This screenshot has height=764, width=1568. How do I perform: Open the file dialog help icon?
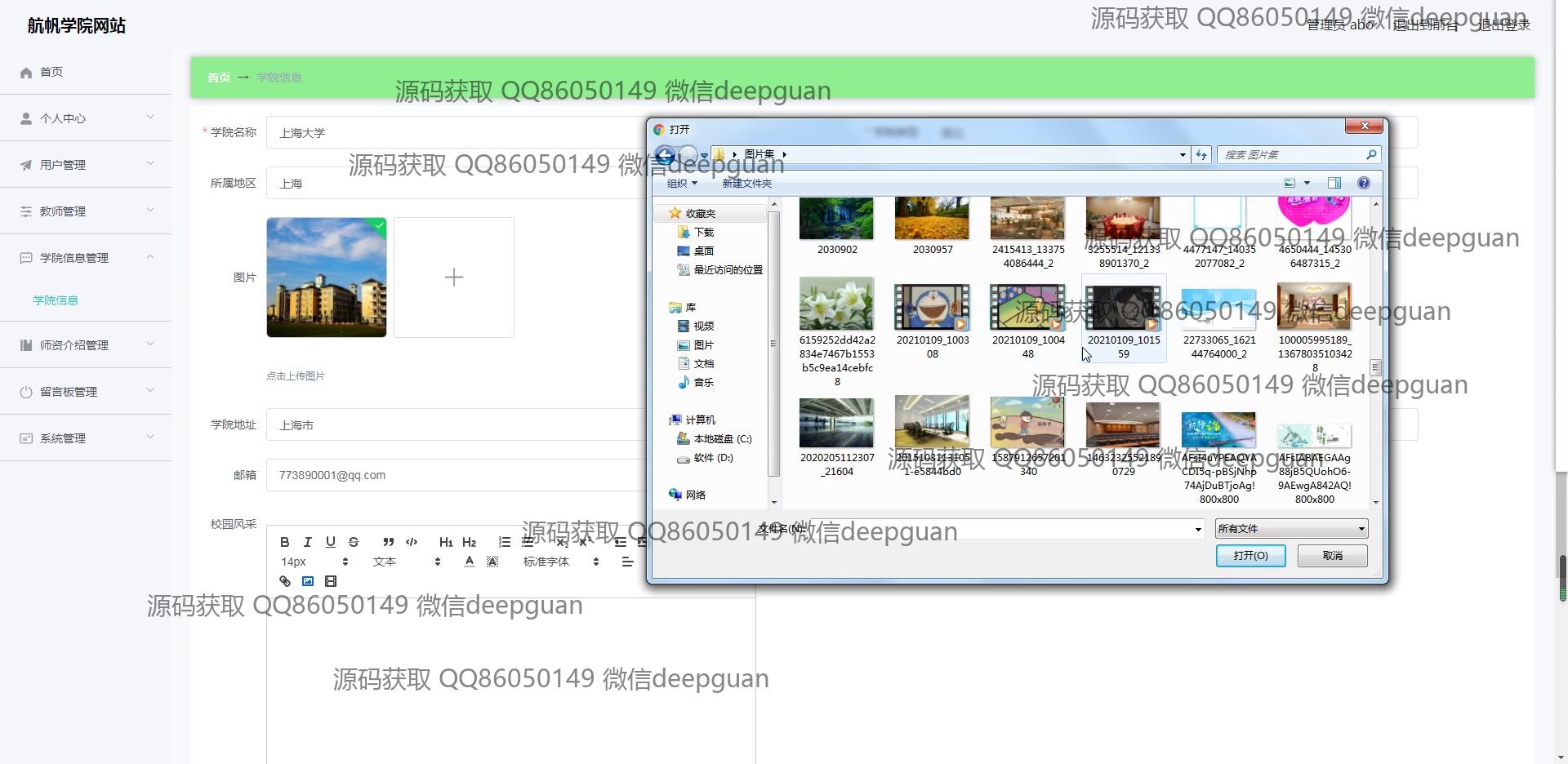(x=1363, y=184)
